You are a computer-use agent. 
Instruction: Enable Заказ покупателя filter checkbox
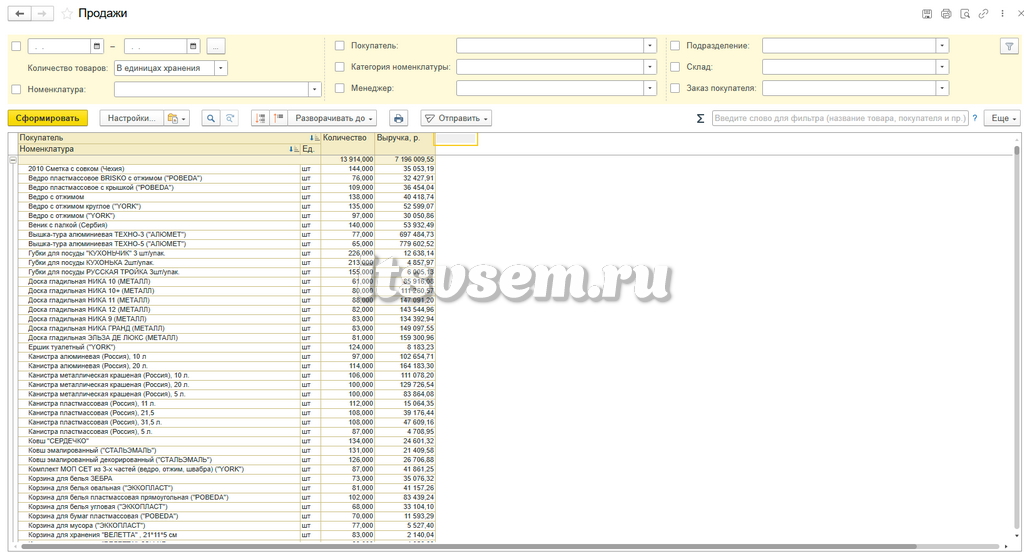click(x=675, y=87)
